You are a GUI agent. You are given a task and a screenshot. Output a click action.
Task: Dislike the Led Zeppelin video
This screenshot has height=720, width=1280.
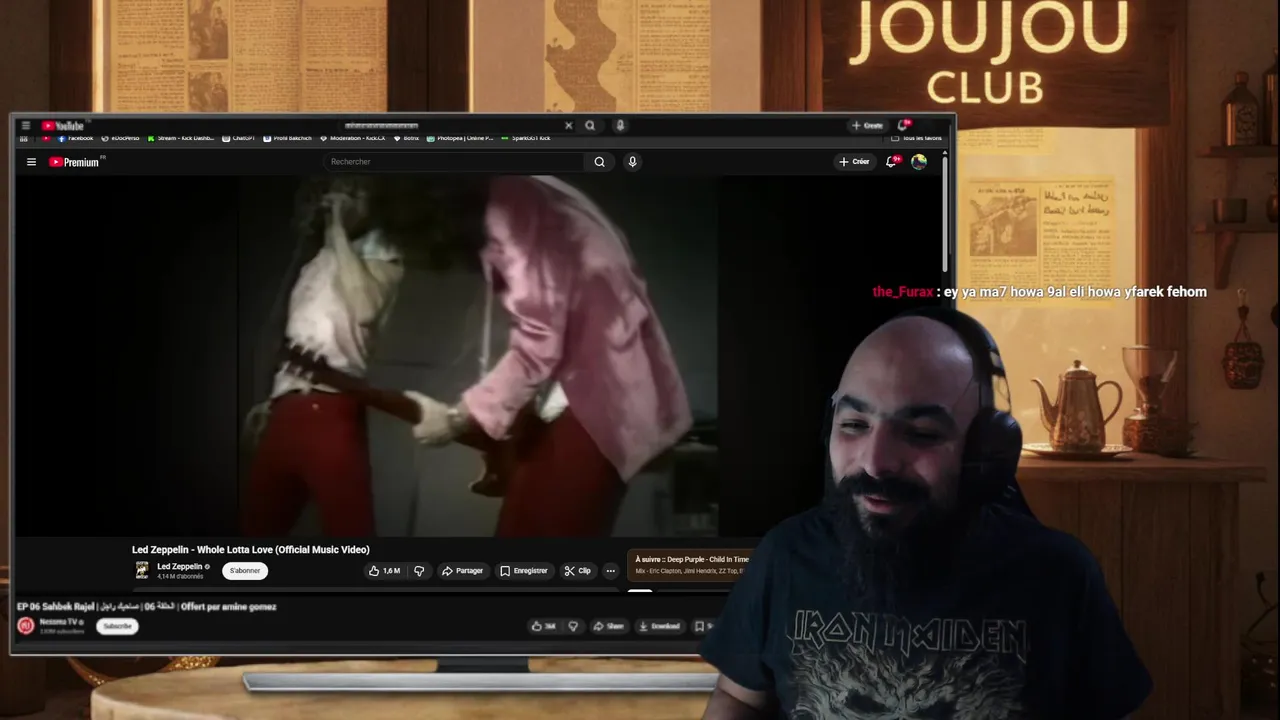click(x=419, y=571)
